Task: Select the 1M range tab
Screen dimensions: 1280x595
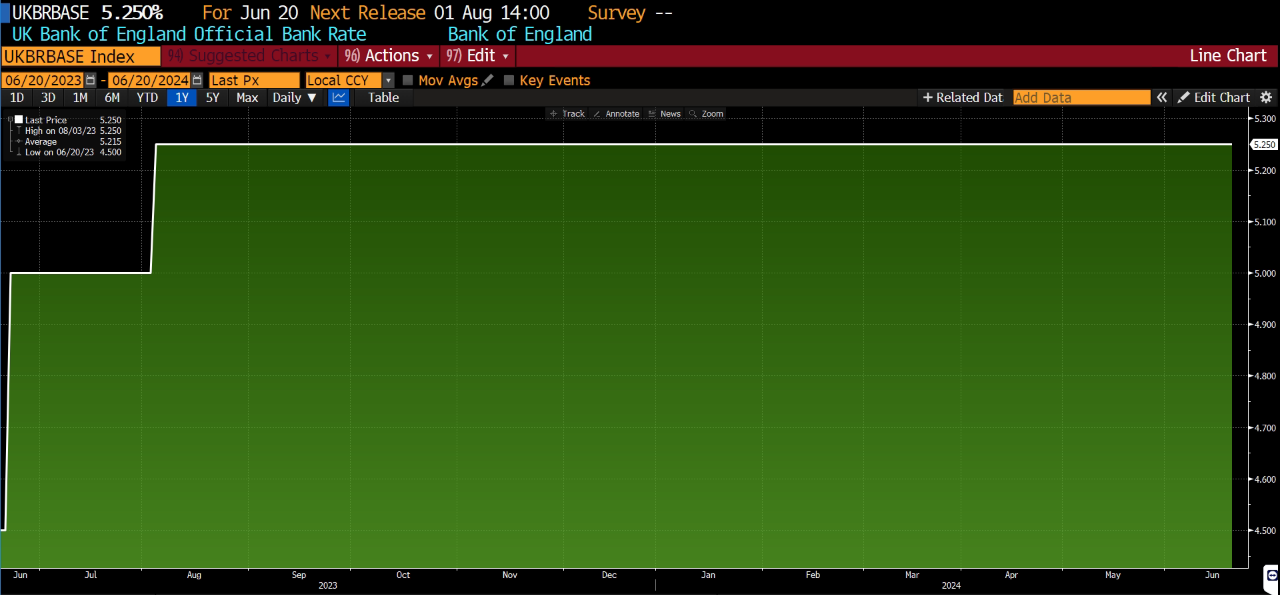Action: point(80,97)
